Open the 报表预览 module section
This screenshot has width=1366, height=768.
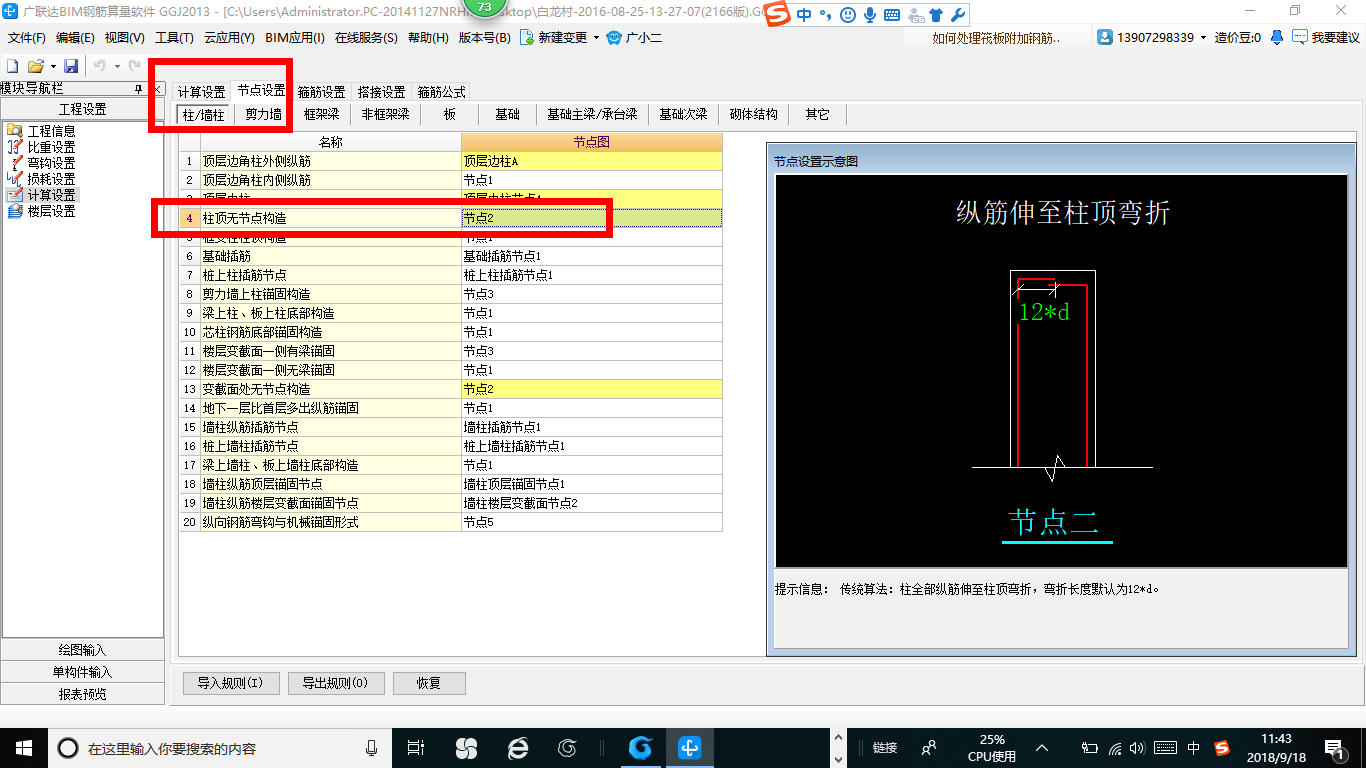coord(82,694)
